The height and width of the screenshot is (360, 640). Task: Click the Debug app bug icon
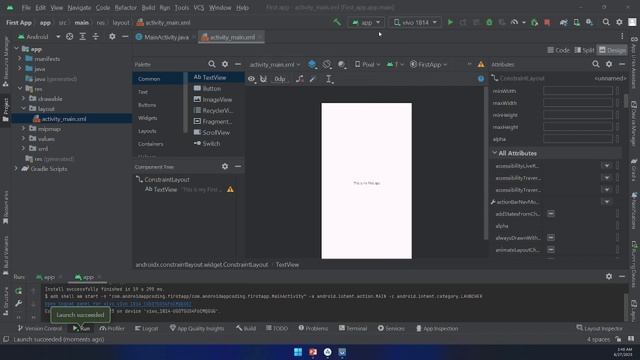click(x=489, y=22)
